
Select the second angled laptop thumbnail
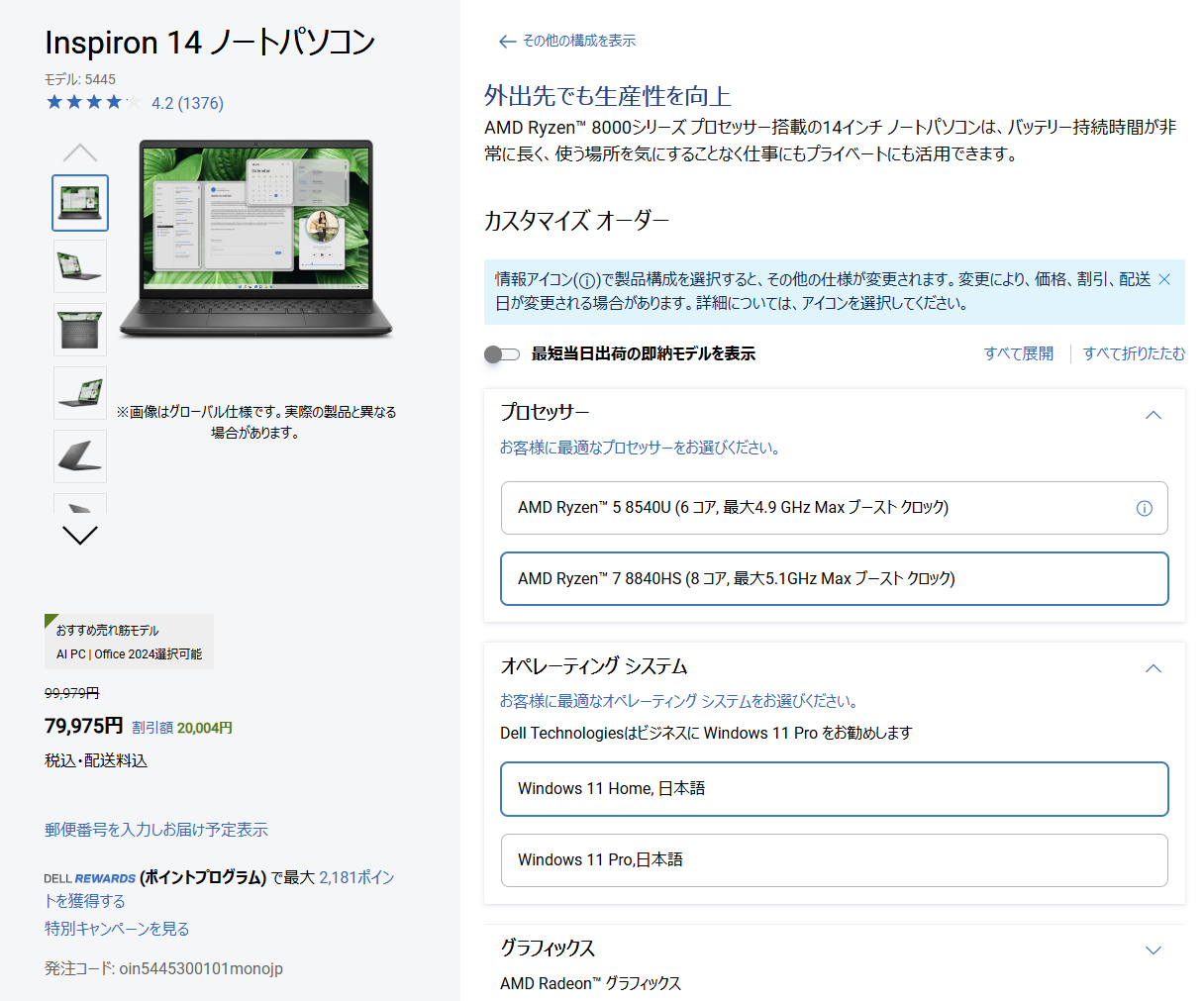click(80, 266)
